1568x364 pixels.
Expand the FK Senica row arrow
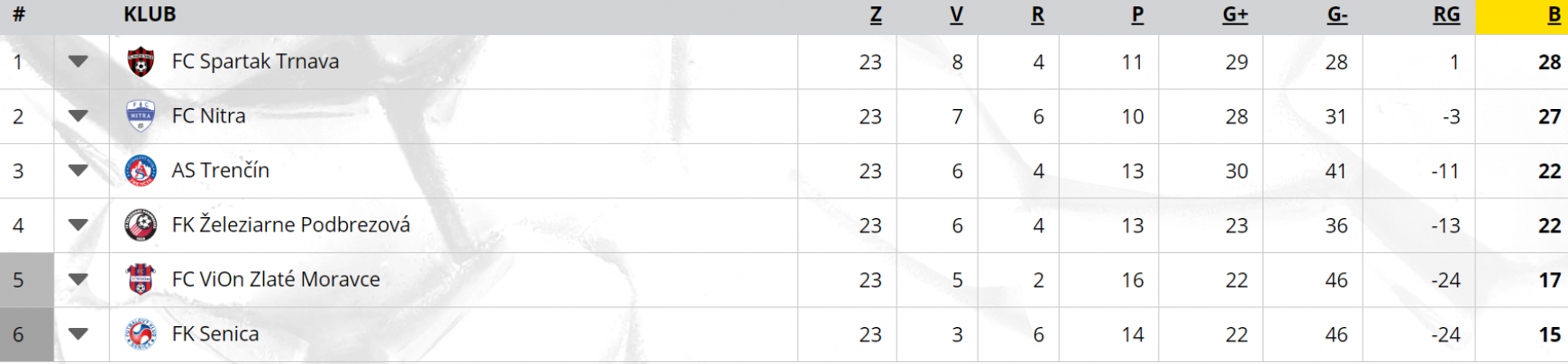pos(78,334)
